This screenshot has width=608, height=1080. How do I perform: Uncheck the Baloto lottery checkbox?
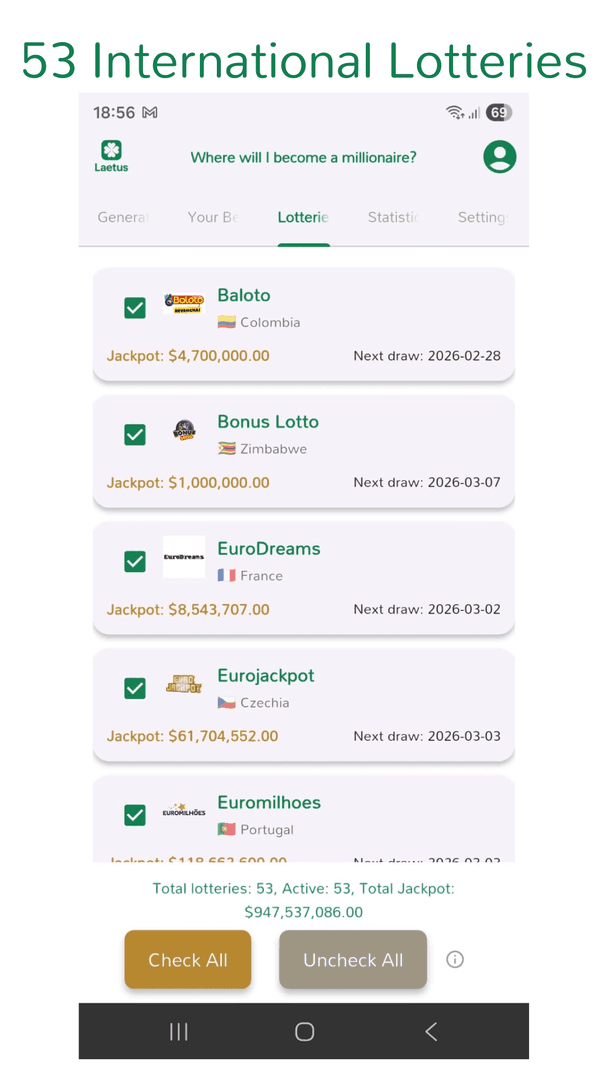click(135, 308)
